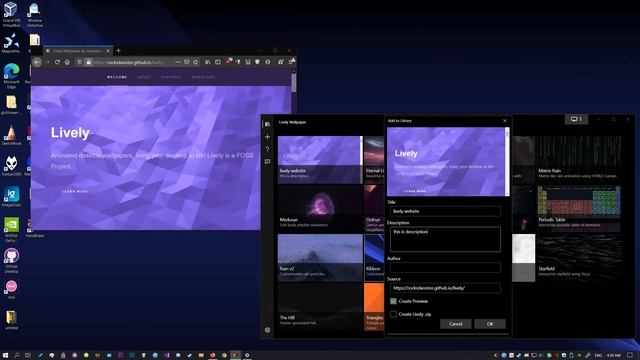
Task: Bookmark page with the star icon
Action: [196, 62]
